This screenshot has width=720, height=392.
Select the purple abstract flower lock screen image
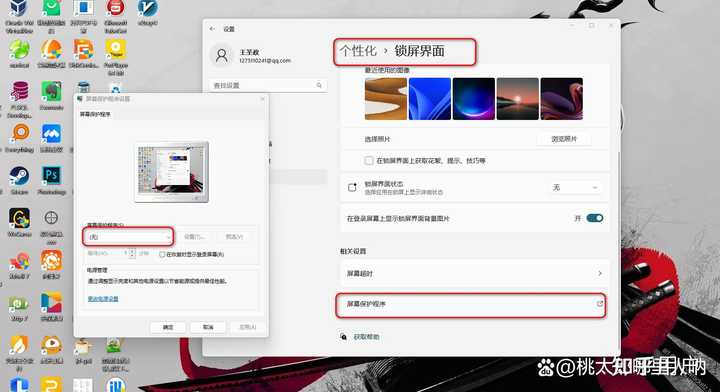click(x=562, y=99)
